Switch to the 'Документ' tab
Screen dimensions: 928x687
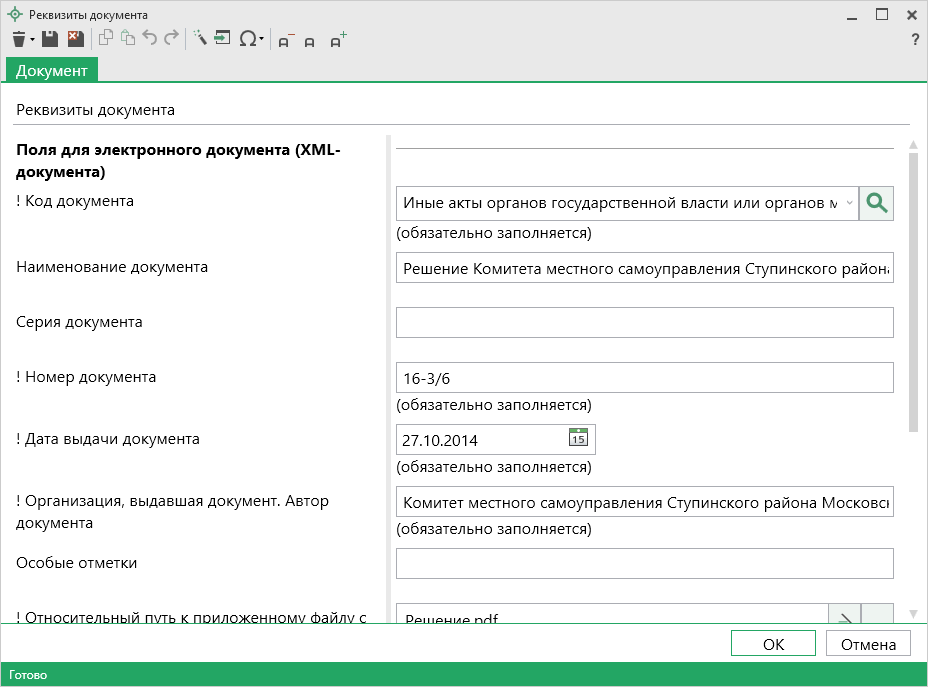click(x=51, y=70)
